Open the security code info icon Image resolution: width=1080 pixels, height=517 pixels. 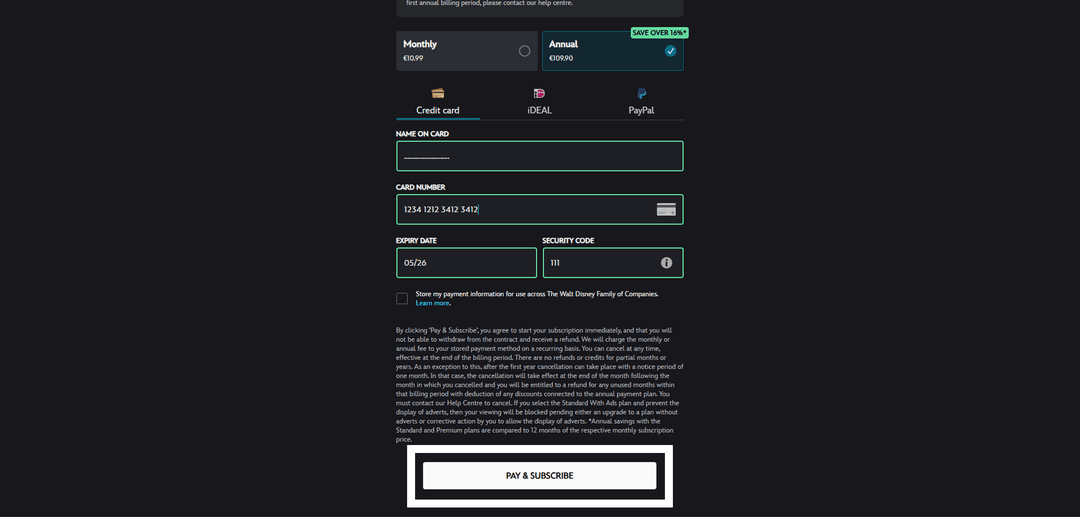tap(666, 263)
